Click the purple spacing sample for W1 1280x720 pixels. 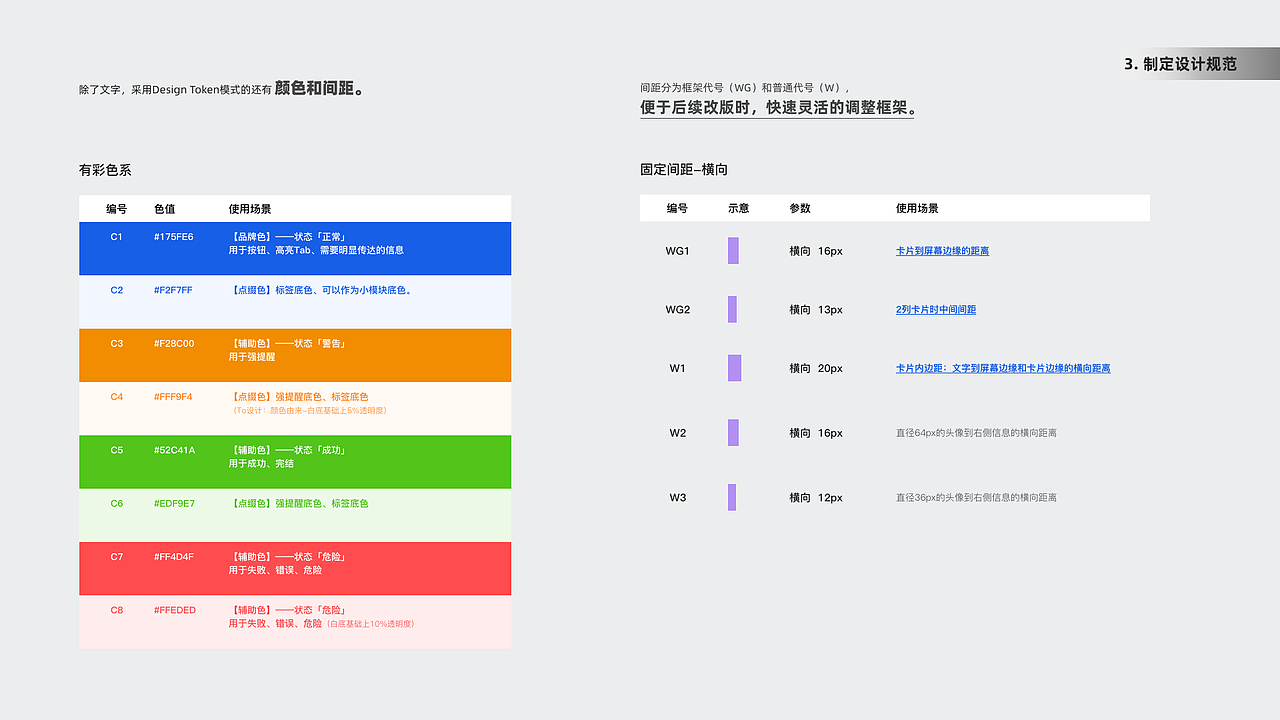tap(734, 368)
